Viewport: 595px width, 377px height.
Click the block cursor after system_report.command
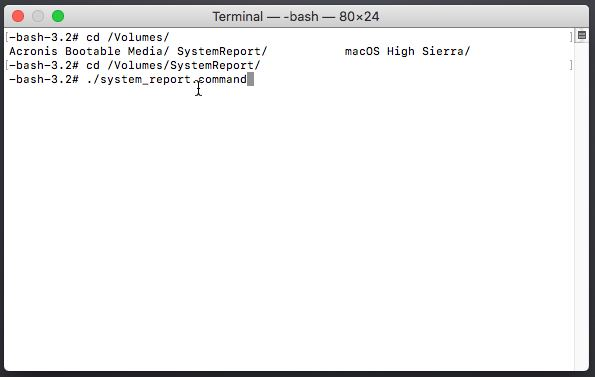coord(250,80)
